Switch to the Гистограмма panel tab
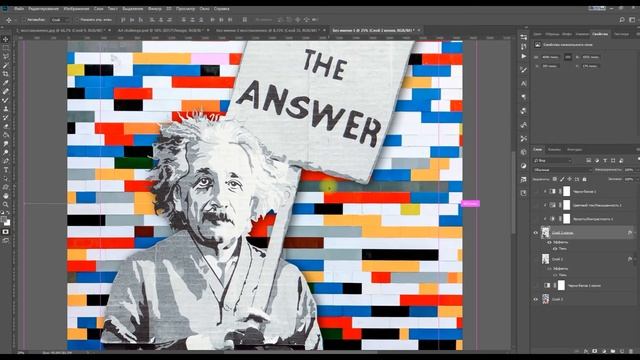The width and height of the screenshot is (640, 360). tap(621, 34)
